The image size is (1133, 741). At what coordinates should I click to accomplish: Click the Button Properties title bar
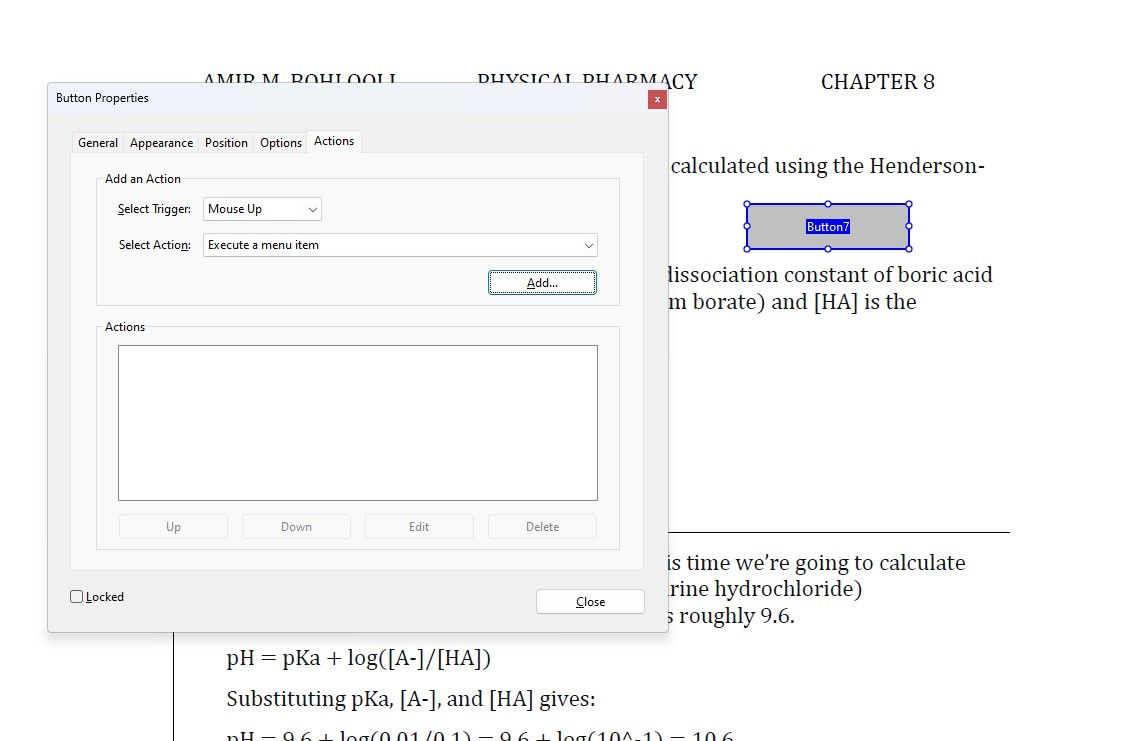pyautogui.click(x=300, y=99)
